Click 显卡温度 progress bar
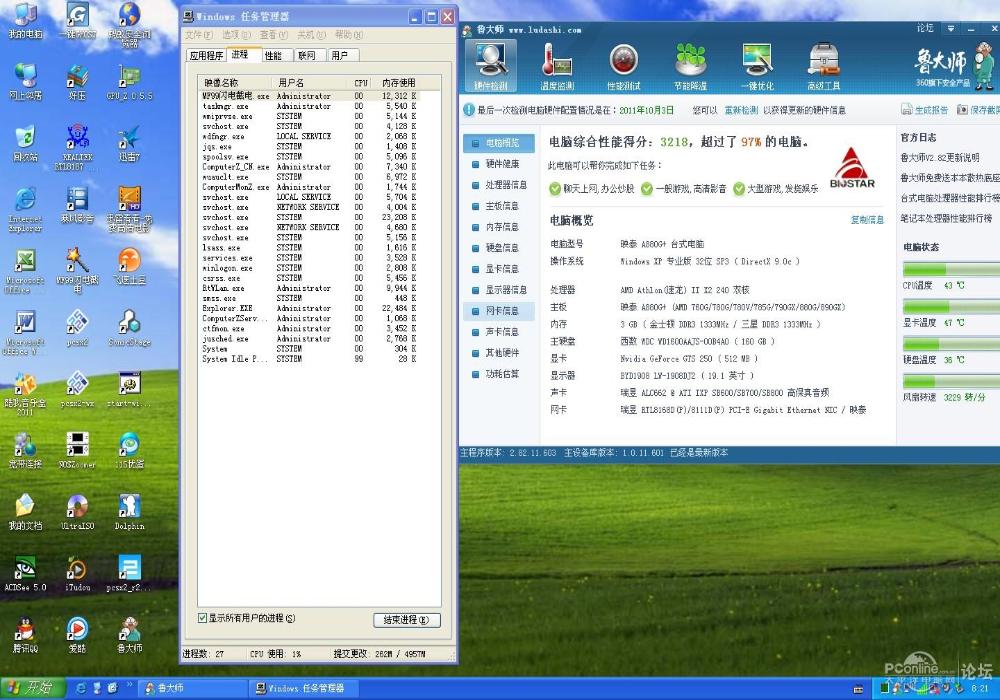The width and height of the screenshot is (1000, 700). 952,307
